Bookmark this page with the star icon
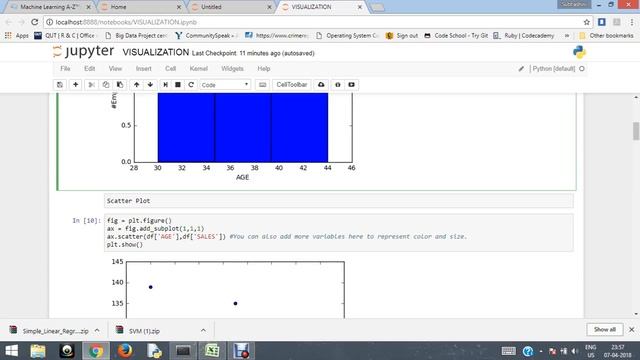 tap(587, 22)
